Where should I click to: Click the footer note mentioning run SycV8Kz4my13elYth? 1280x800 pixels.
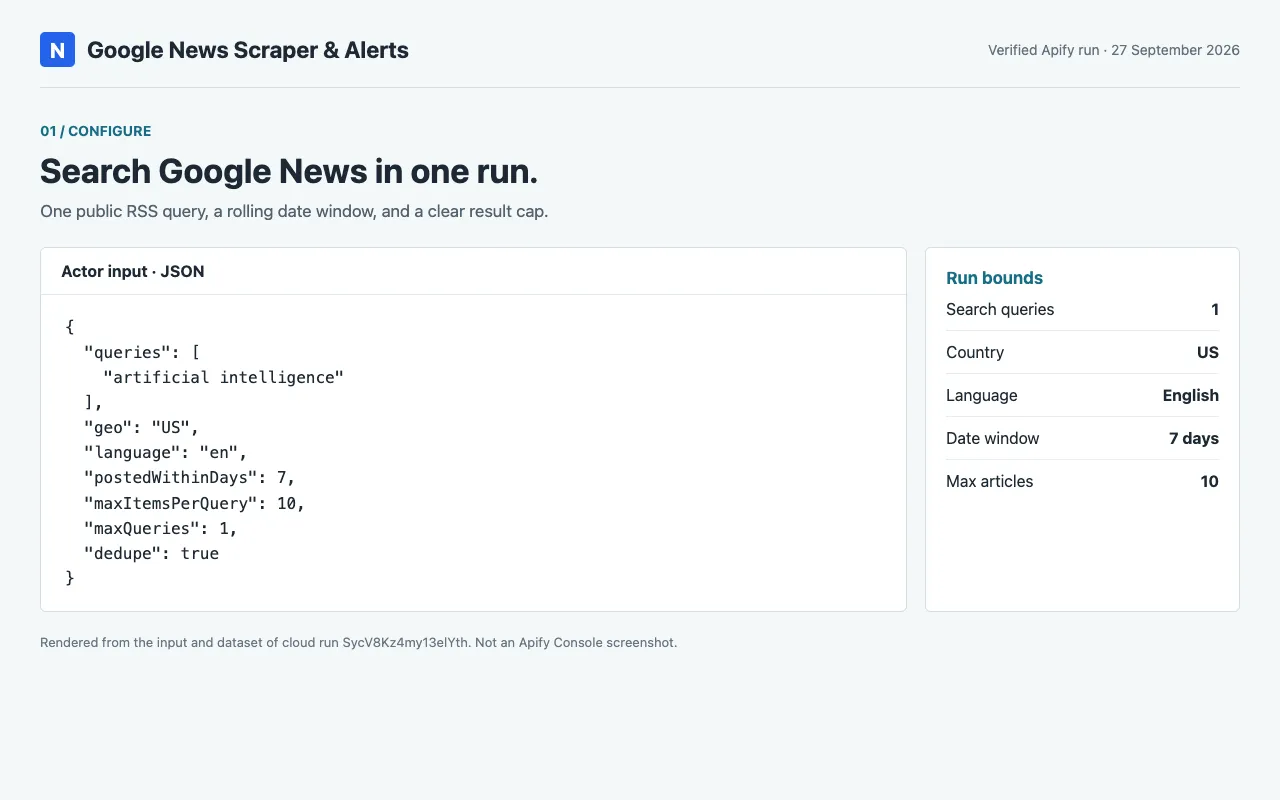(359, 642)
